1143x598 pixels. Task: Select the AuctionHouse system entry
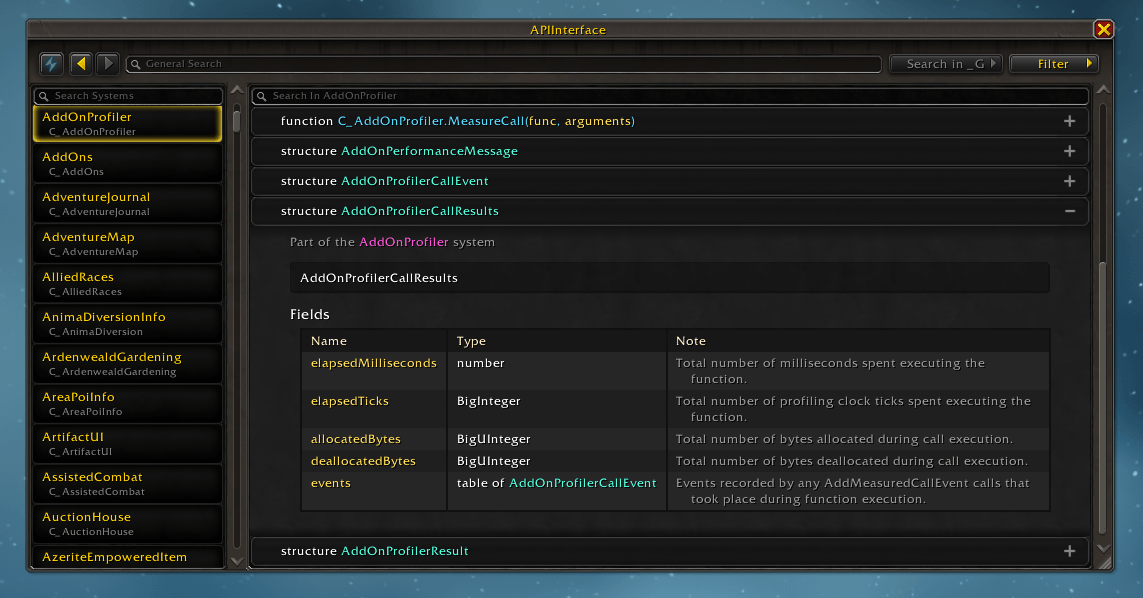click(x=128, y=523)
